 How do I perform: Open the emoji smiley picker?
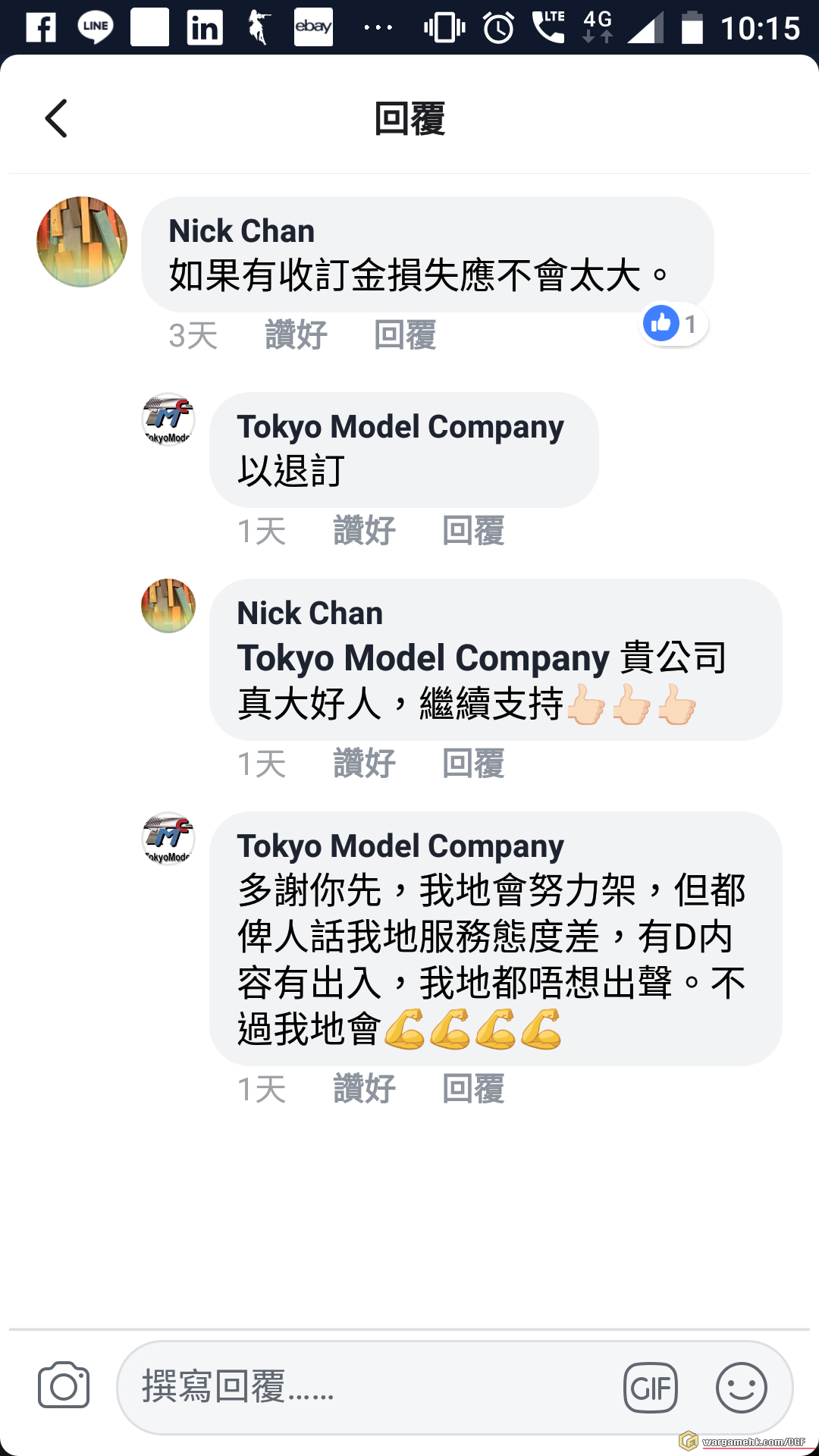pyautogui.click(x=741, y=1388)
